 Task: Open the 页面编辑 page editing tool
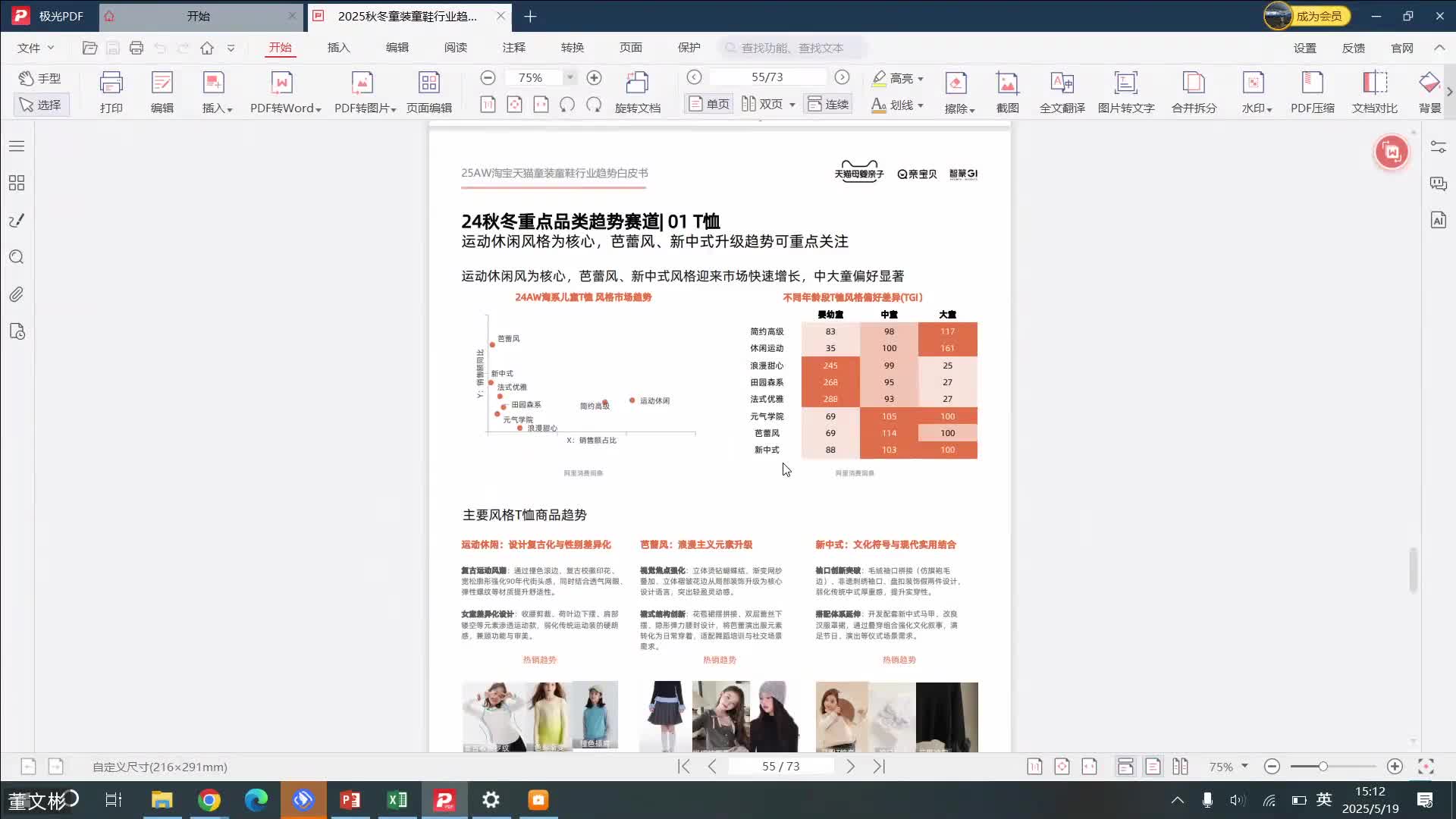(x=430, y=89)
